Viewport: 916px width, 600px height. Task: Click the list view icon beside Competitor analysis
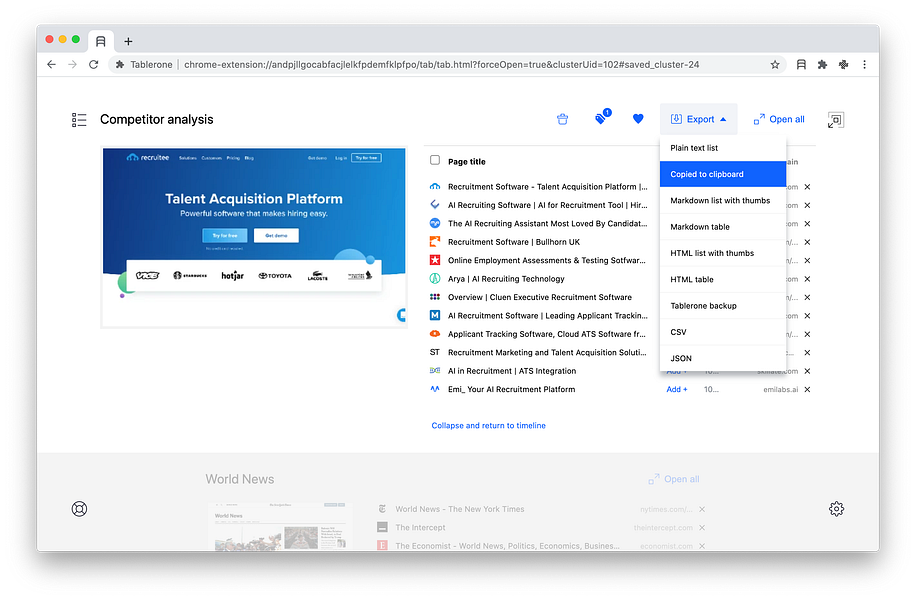click(x=79, y=120)
